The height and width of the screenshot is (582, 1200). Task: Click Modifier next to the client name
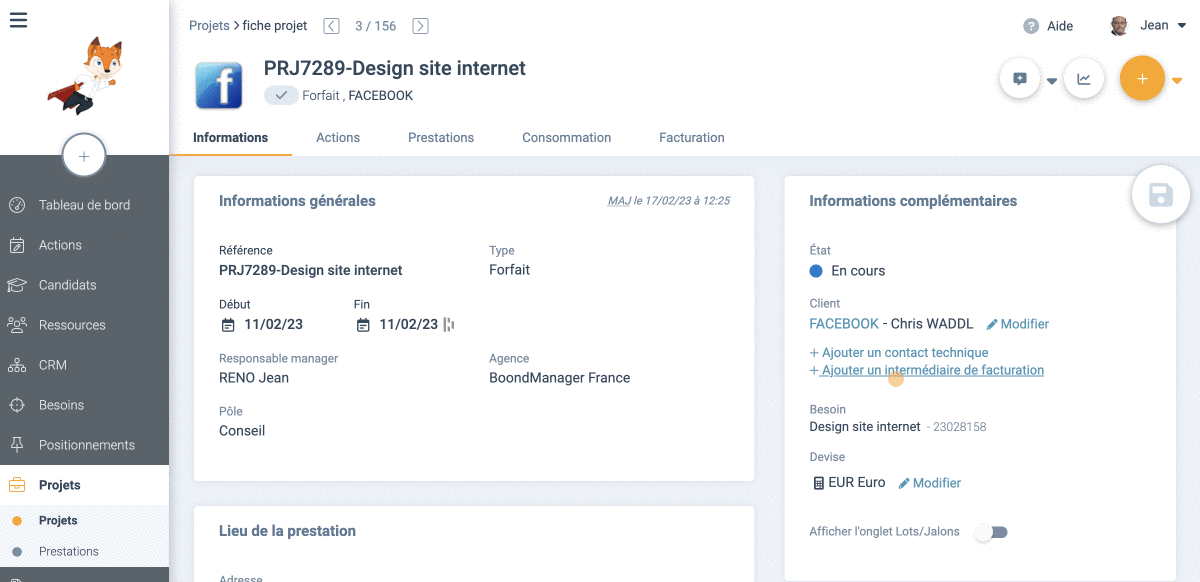pyautogui.click(x=1017, y=324)
